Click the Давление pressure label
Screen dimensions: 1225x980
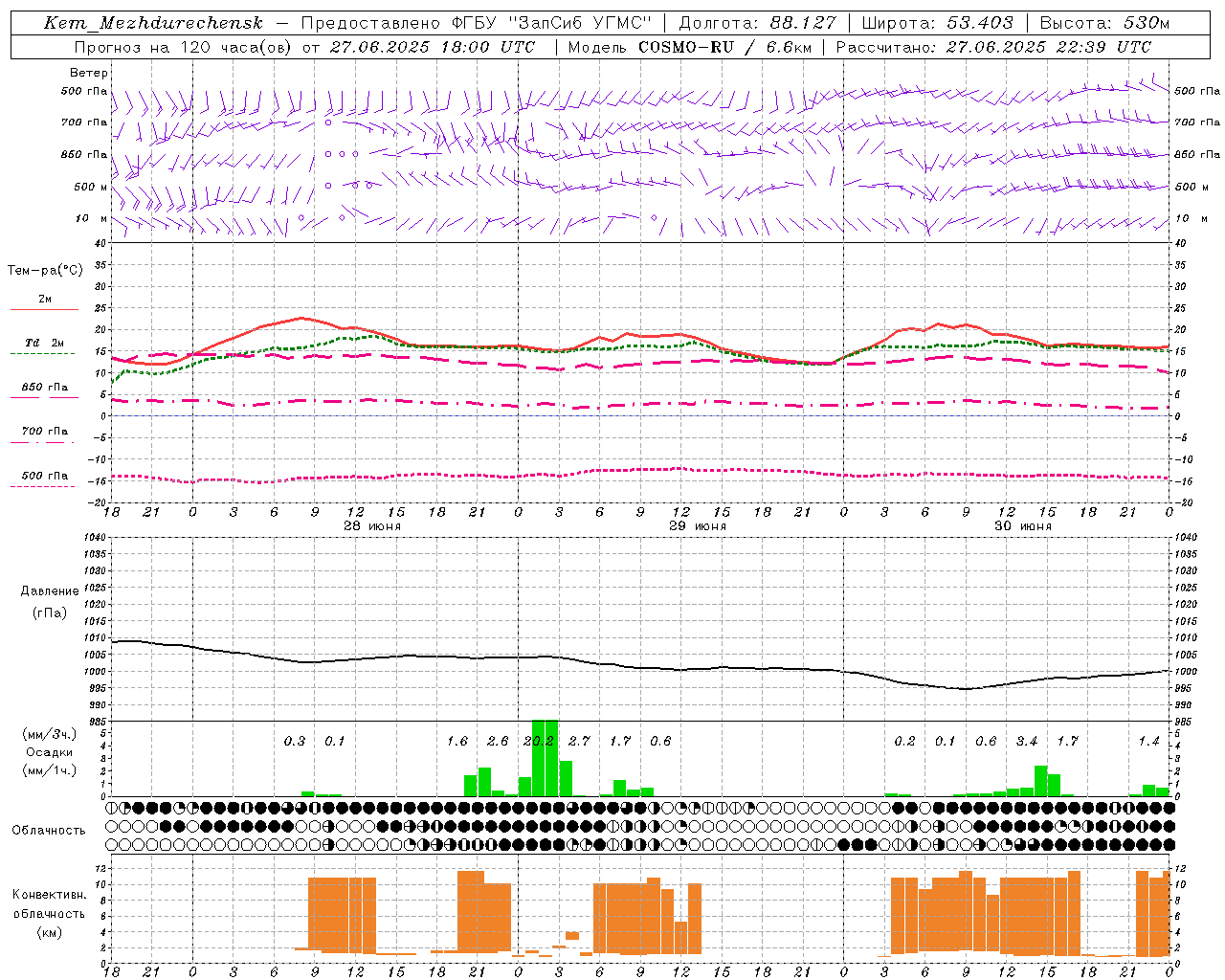click(x=50, y=591)
